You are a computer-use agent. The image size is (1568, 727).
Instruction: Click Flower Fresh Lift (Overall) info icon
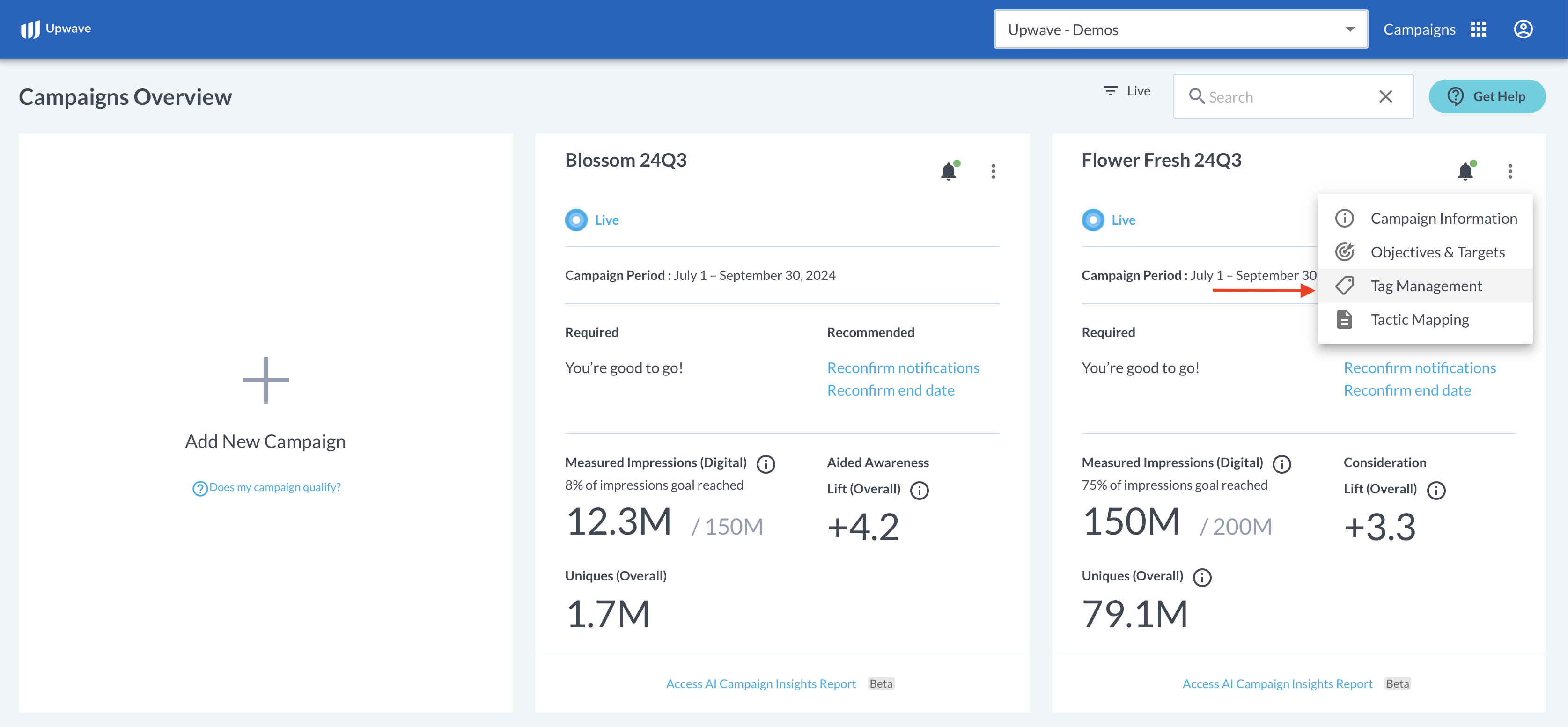pyautogui.click(x=1436, y=490)
